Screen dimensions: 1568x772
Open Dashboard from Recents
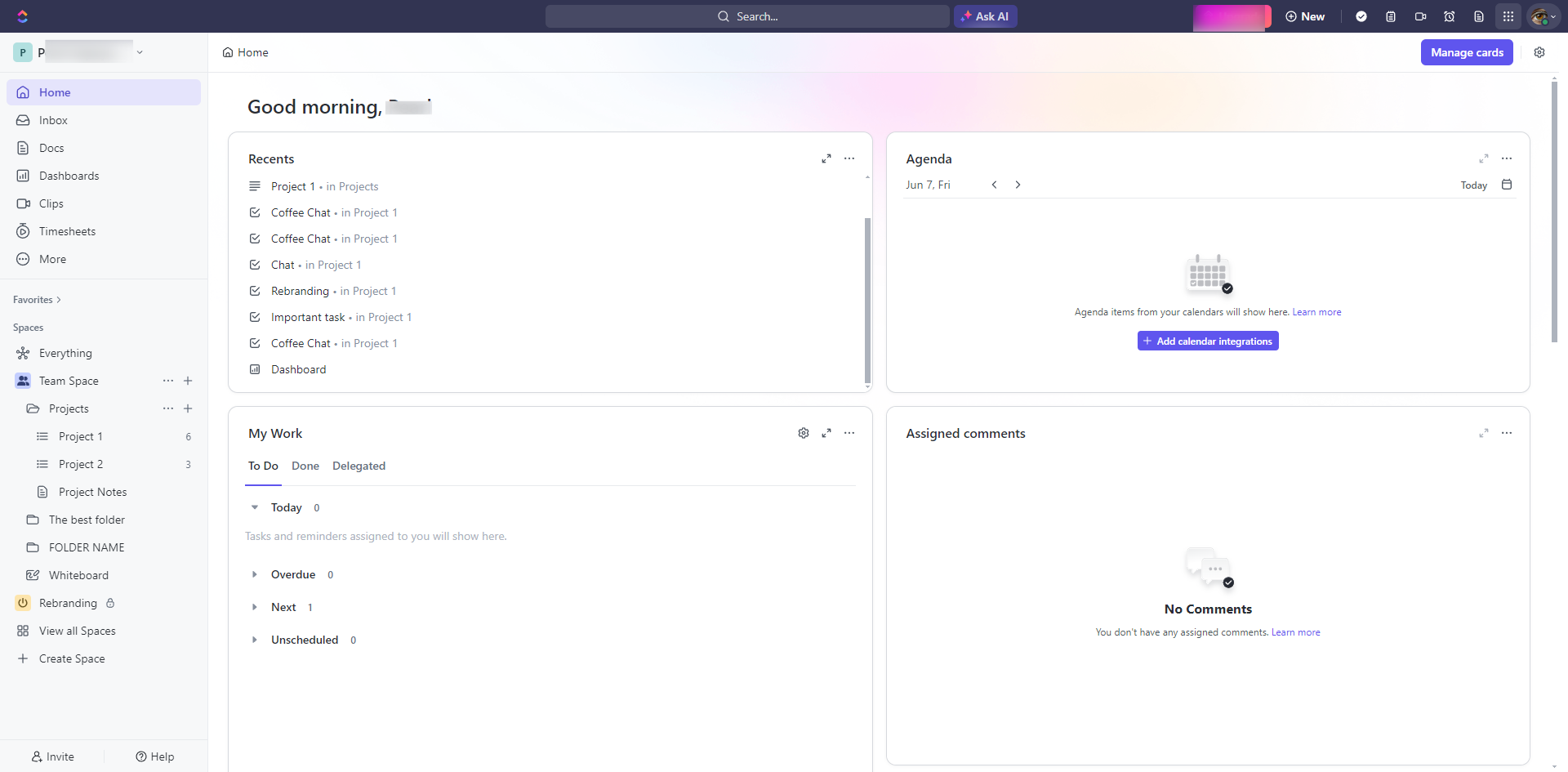click(x=299, y=369)
